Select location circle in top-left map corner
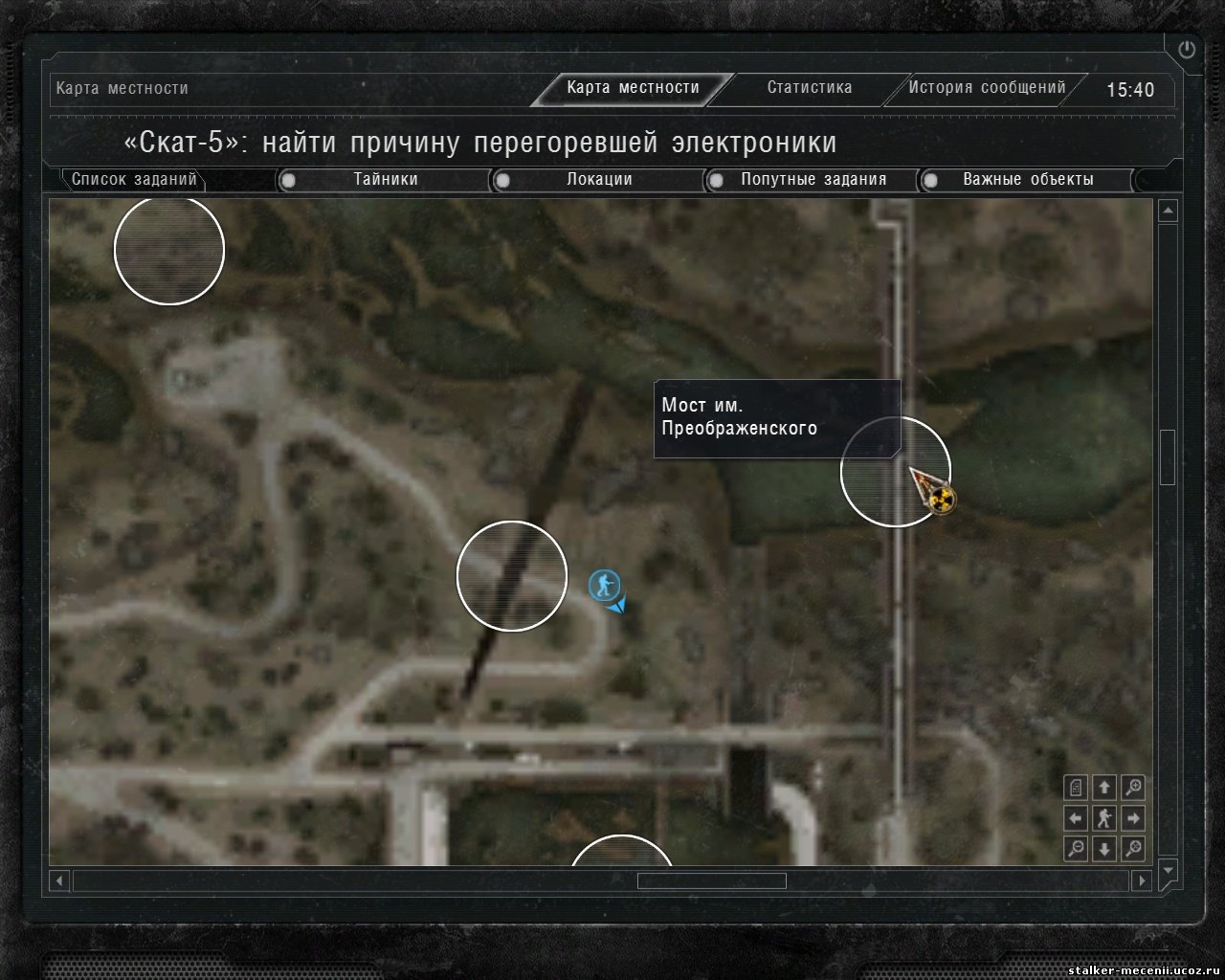This screenshot has width=1225, height=980. pos(169,250)
